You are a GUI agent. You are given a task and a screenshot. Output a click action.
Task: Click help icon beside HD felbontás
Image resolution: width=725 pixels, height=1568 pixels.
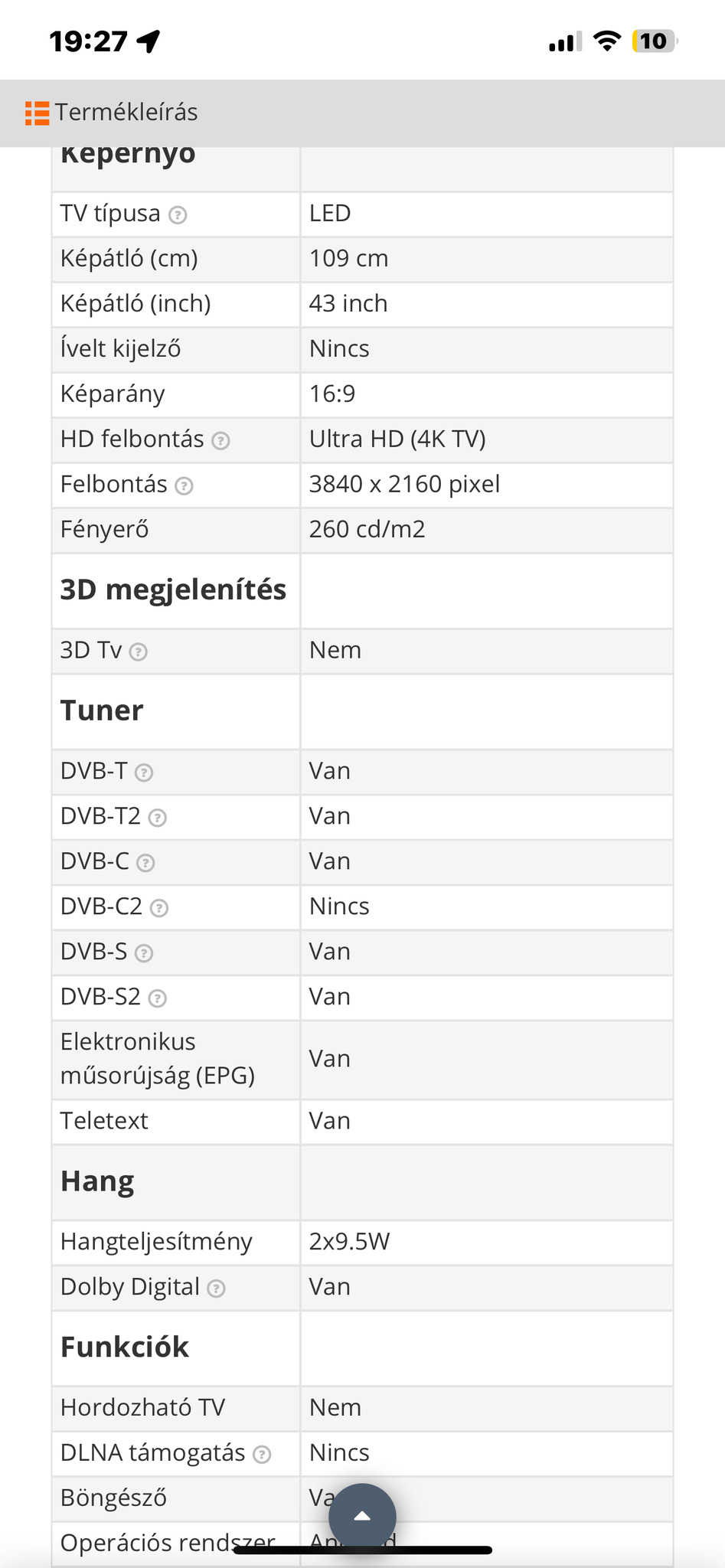pyautogui.click(x=220, y=441)
